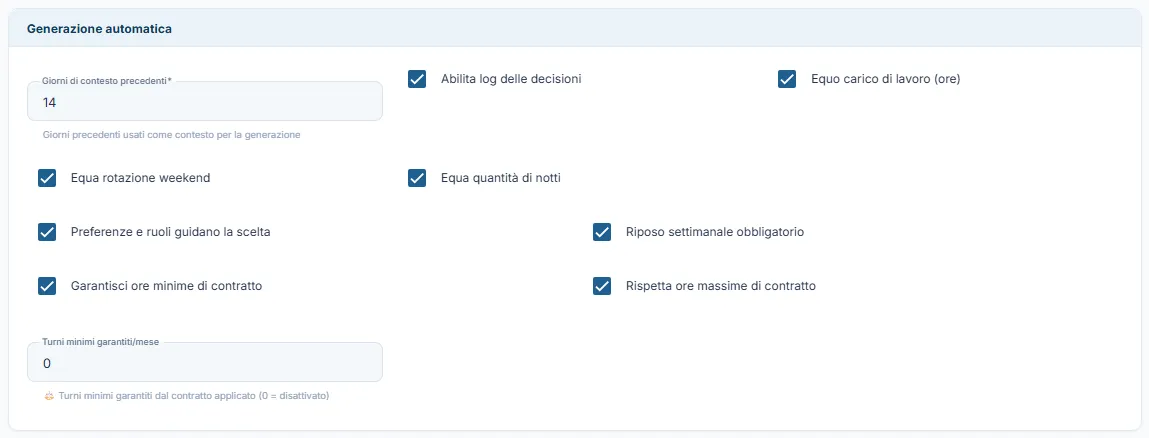Click the 'Equo carico di lavoro (ore)' label text
The height and width of the screenshot is (438, 1149).
pos(885,79)
